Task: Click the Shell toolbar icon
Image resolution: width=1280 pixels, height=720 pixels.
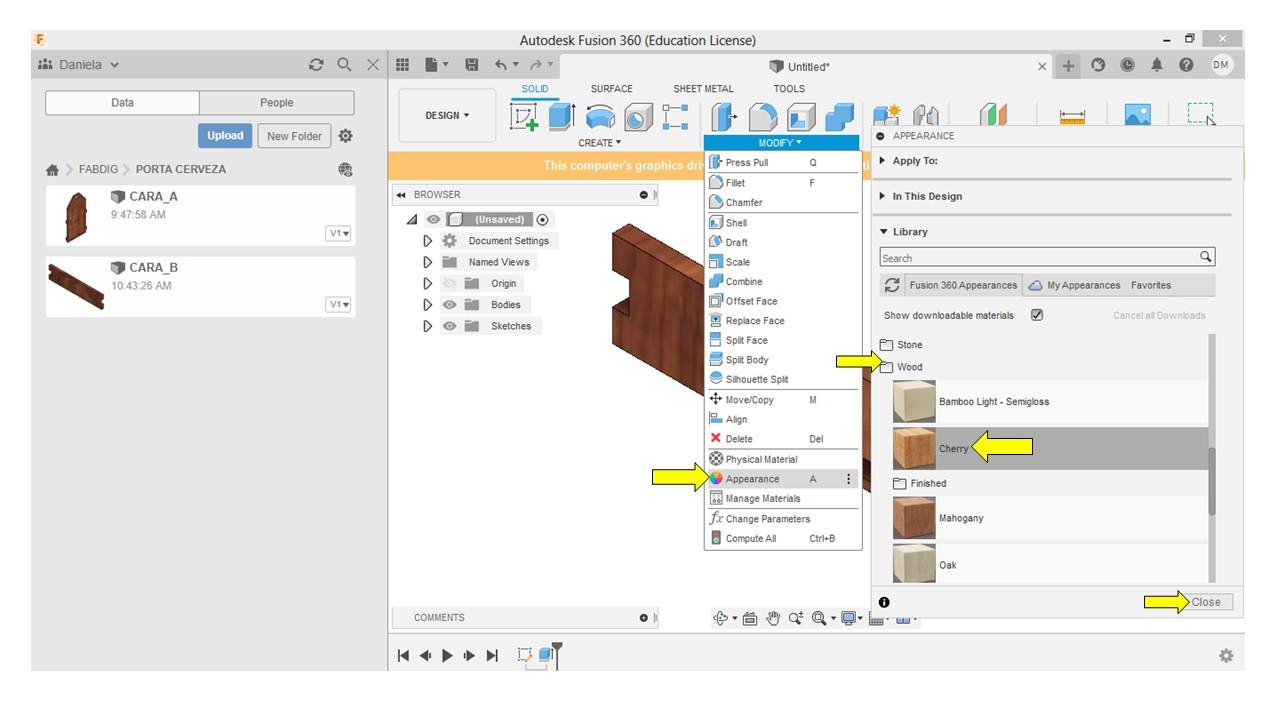Action: point(801,117)
